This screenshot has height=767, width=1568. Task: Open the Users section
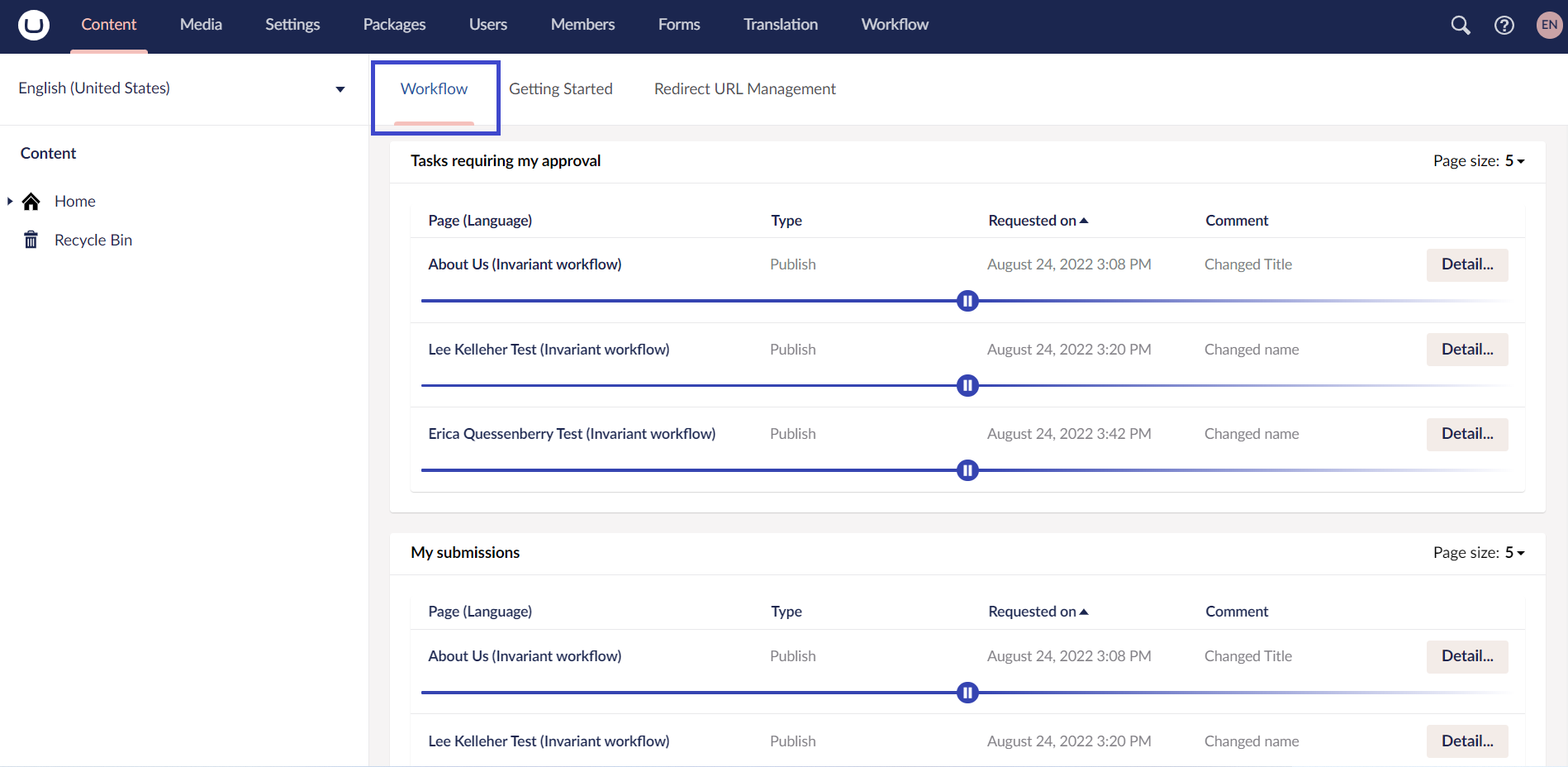[488, 25]
